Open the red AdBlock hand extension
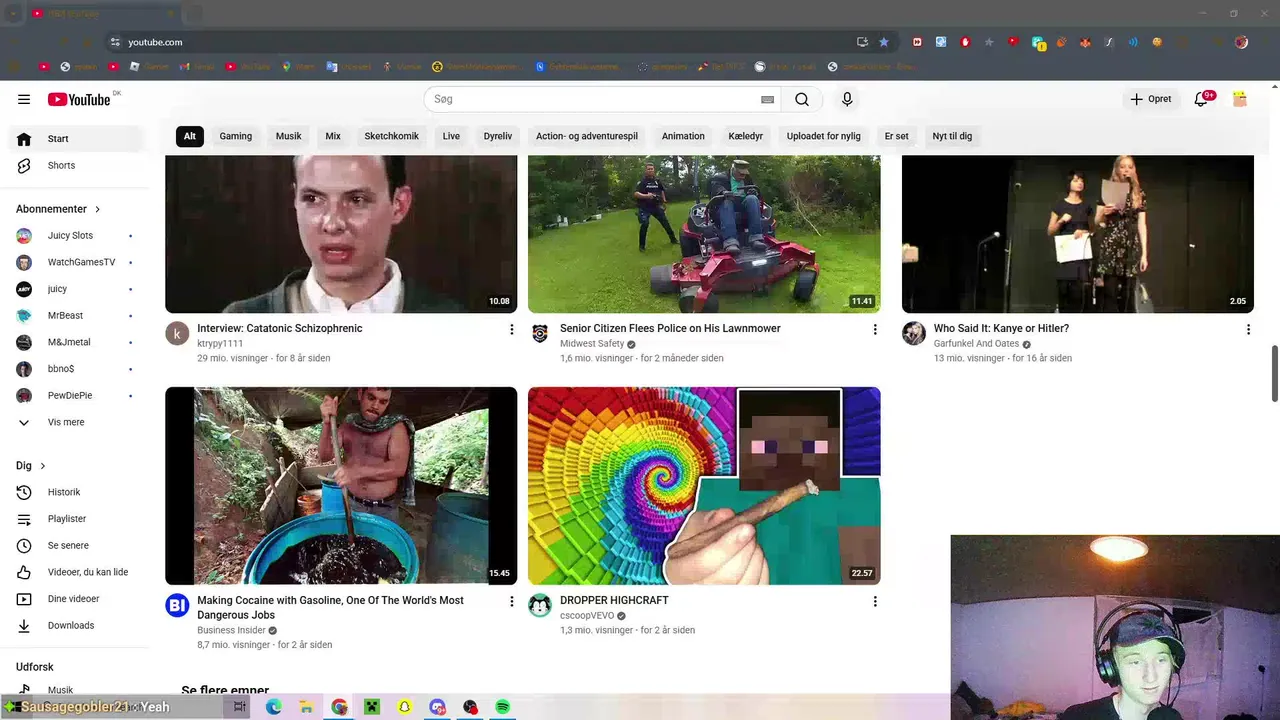 click(965, 42)
